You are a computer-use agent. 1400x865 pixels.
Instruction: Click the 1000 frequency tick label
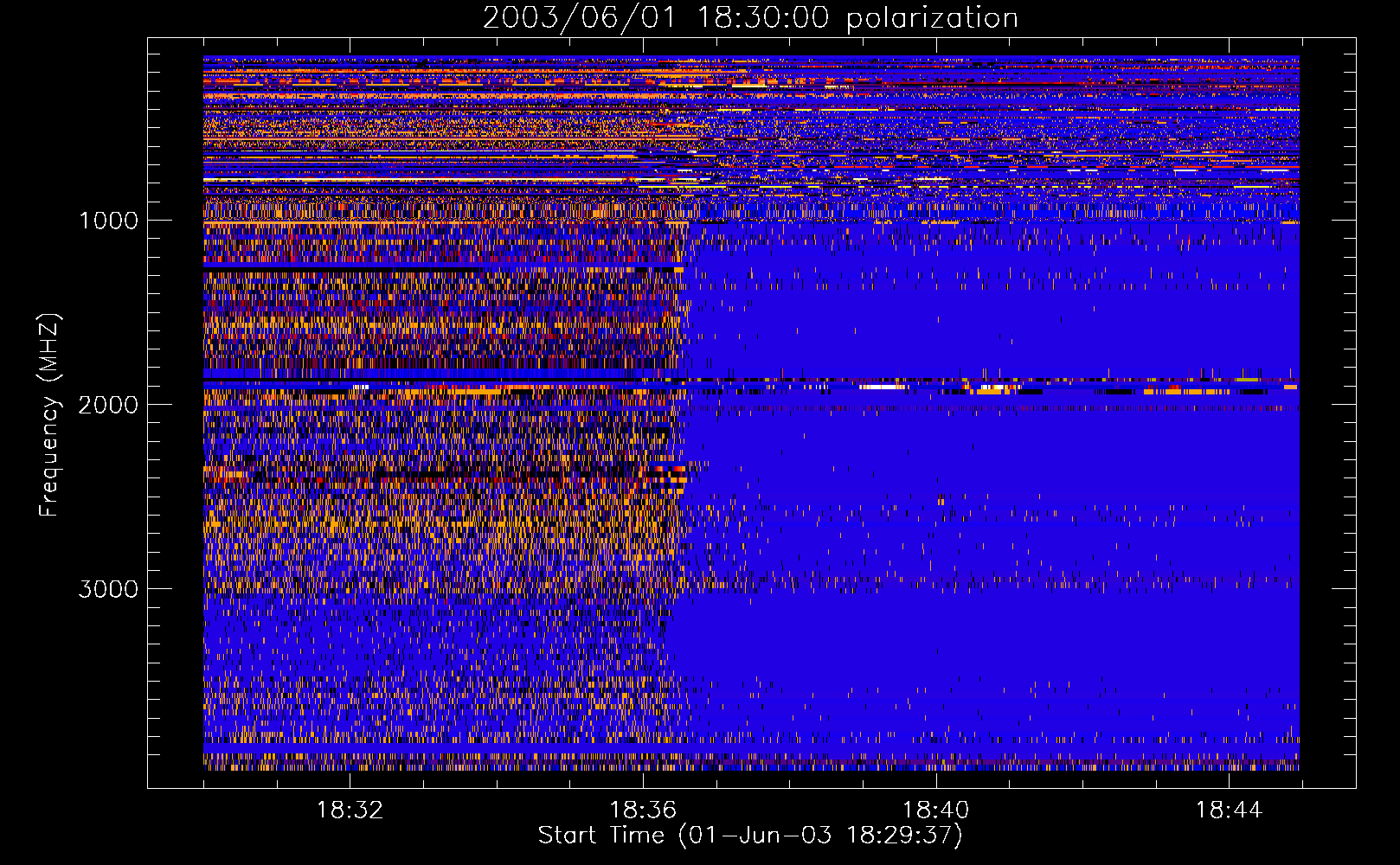(108, 221)
